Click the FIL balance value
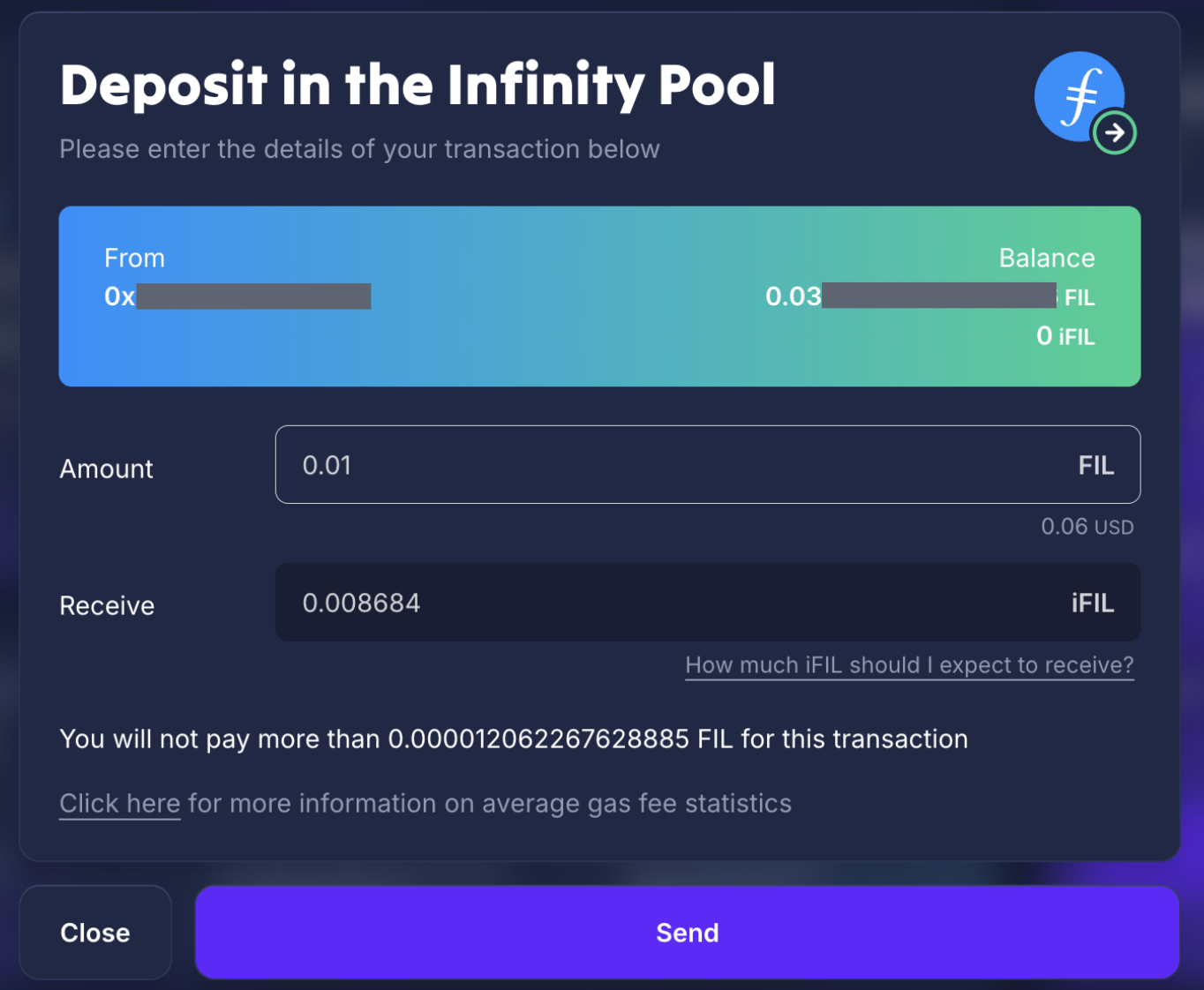The height and width of the screenshot is (990, 1204). pos(927,296)
